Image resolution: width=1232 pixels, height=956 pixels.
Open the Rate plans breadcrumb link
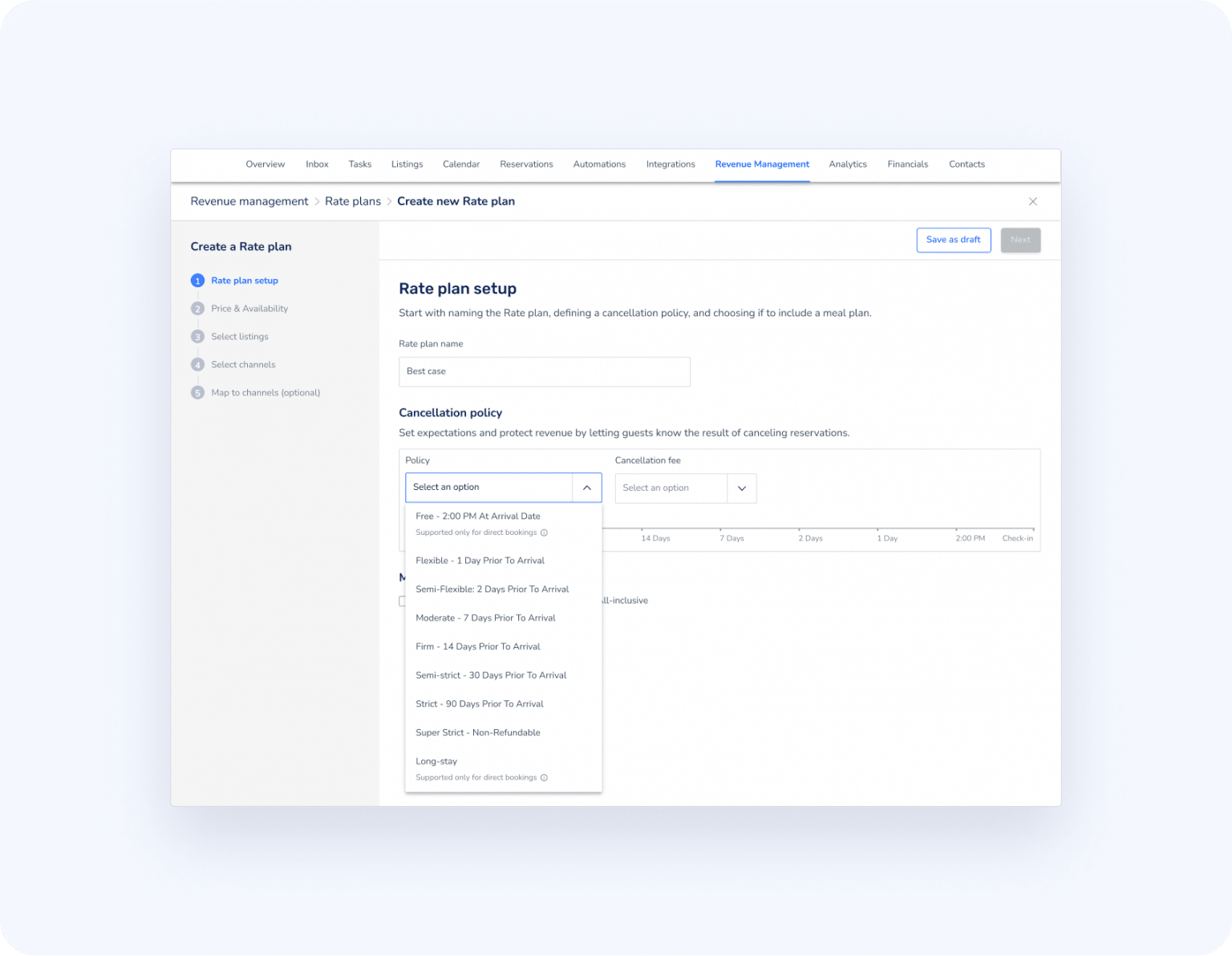(x=352, y=201)
